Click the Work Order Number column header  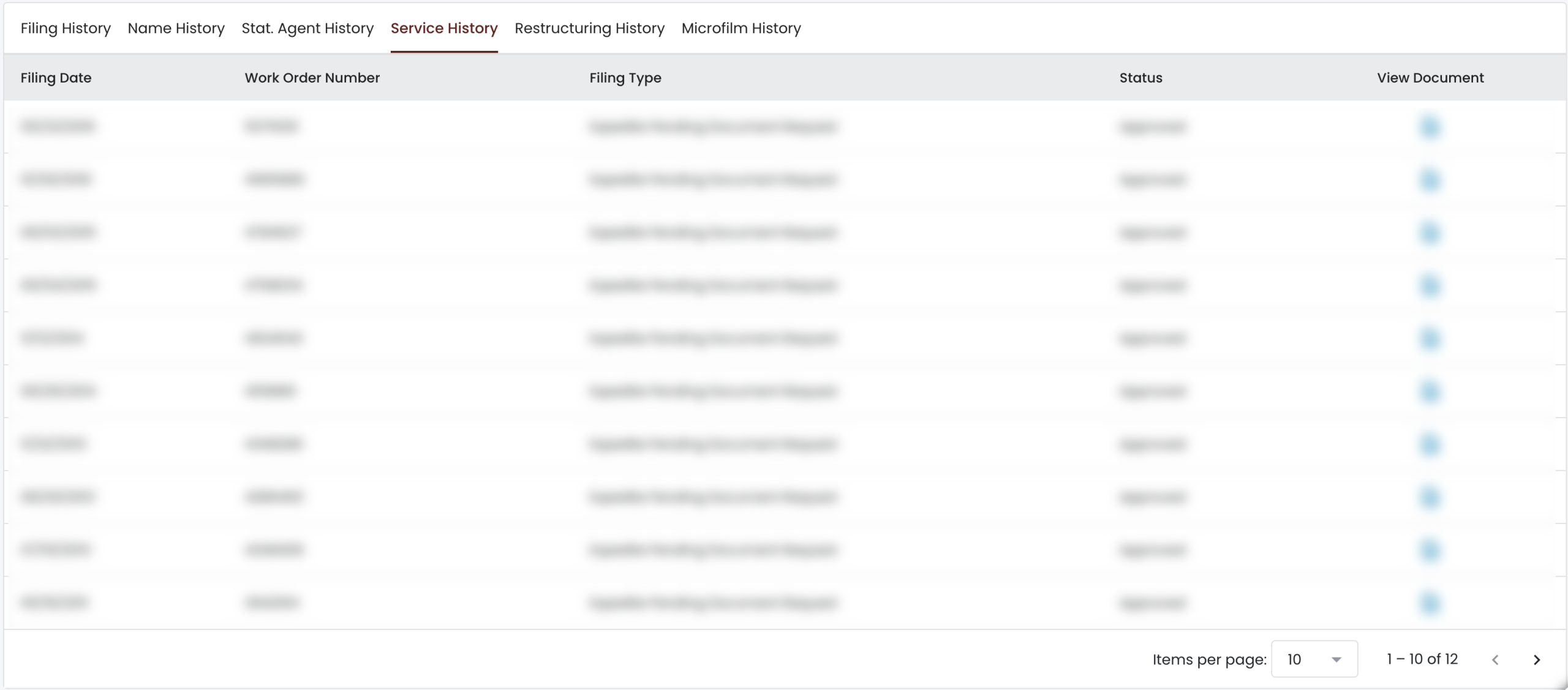(x=312, y=78)
